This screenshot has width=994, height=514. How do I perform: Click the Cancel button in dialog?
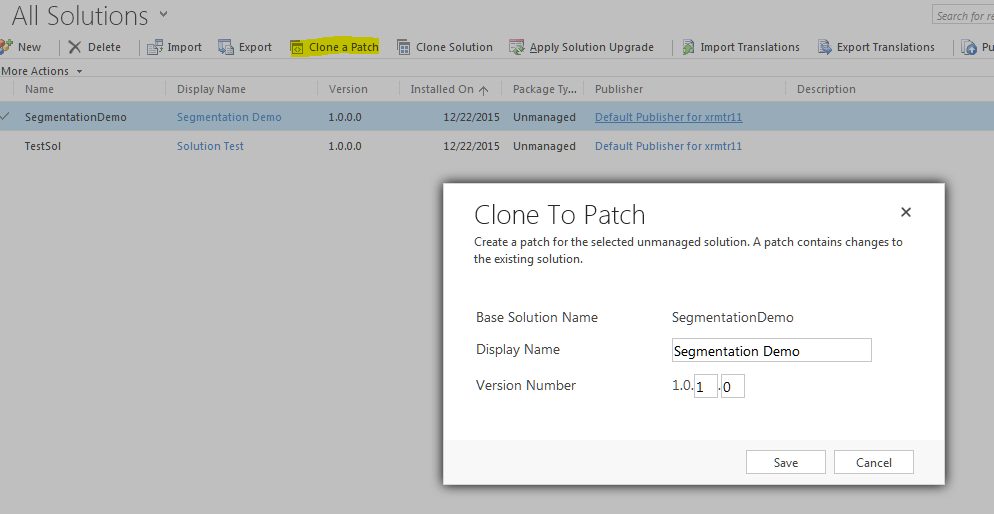point(874,463)
